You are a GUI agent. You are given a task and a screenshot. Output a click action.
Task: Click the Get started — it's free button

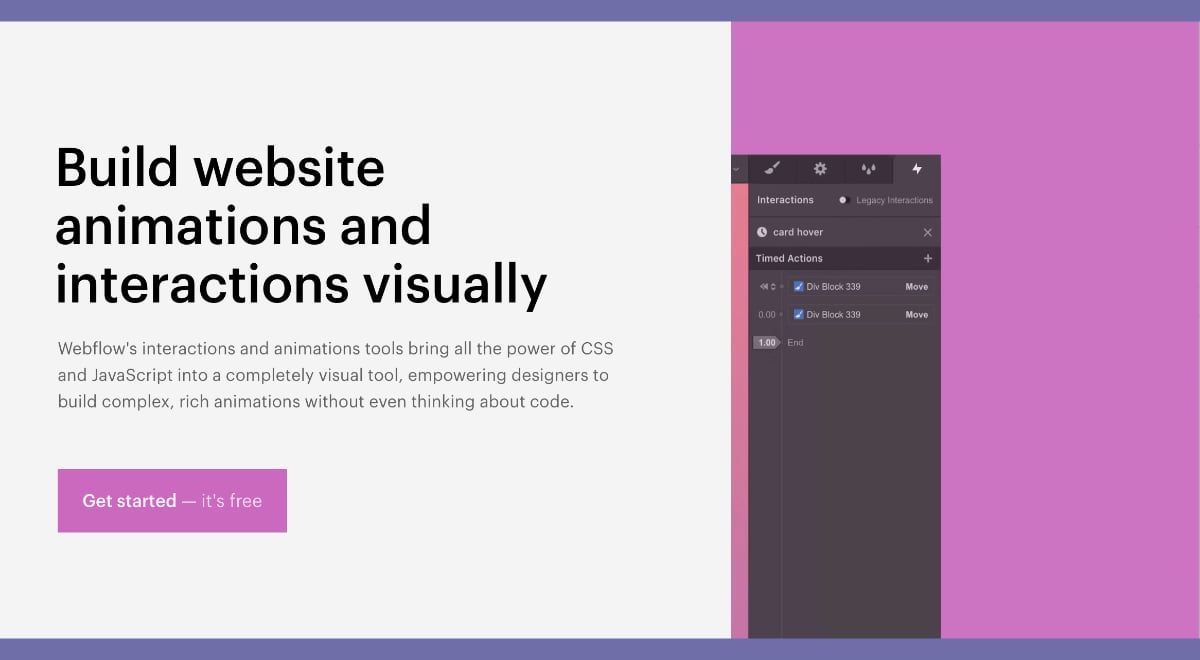[x=172, y=501]
